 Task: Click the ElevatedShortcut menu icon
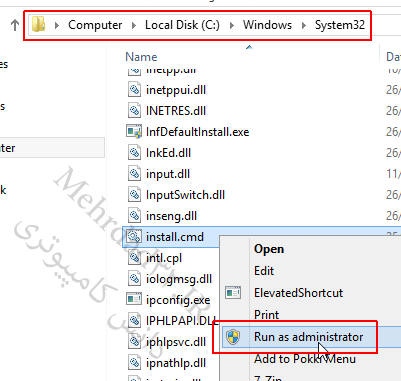[233, 293]
